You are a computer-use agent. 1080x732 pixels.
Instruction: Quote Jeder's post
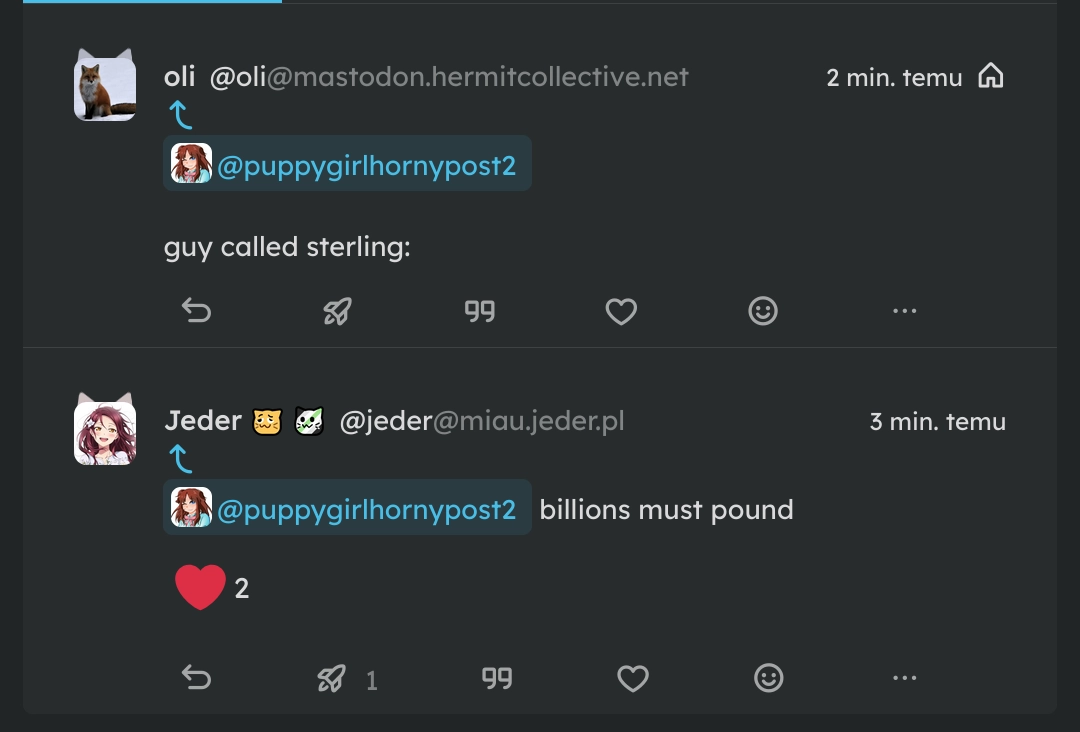point(497,678)
